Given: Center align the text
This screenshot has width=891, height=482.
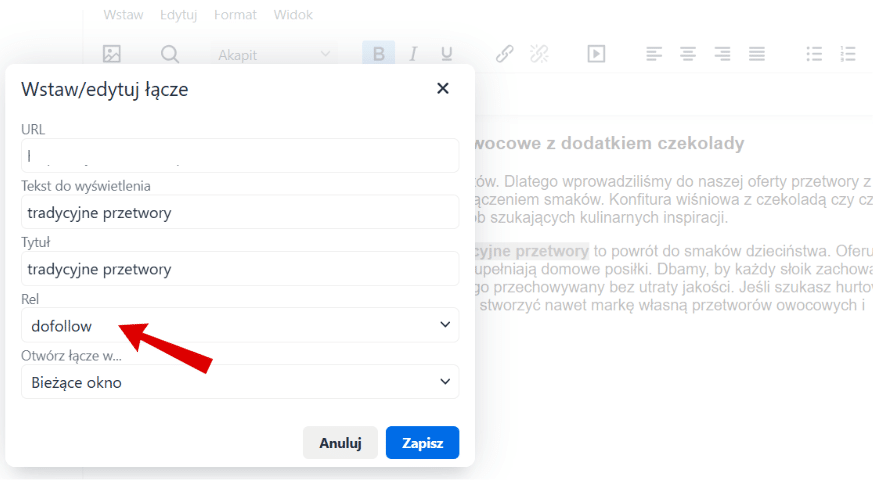Looking at the screenshot, I should pyautogui.click(x=688, y=54).
